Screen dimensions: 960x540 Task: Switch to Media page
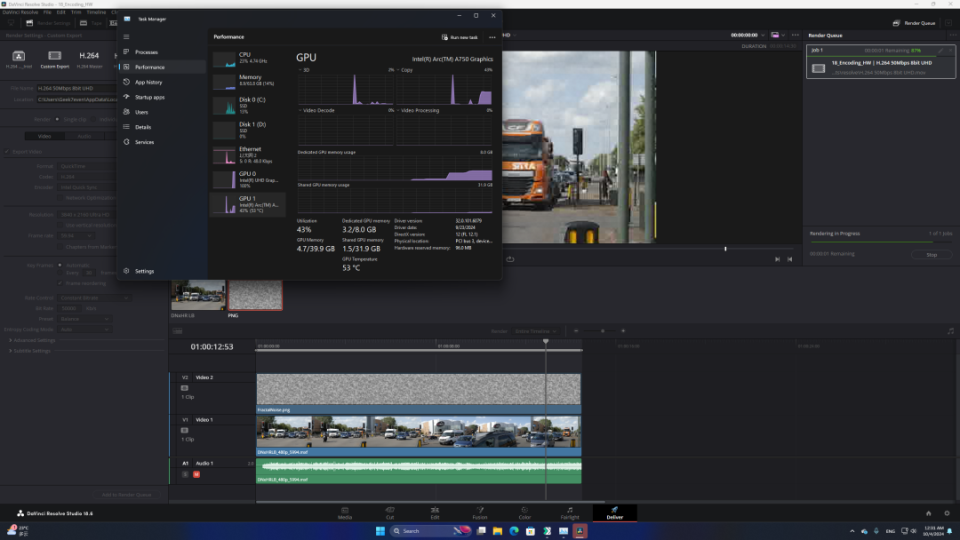click(345, 513)
